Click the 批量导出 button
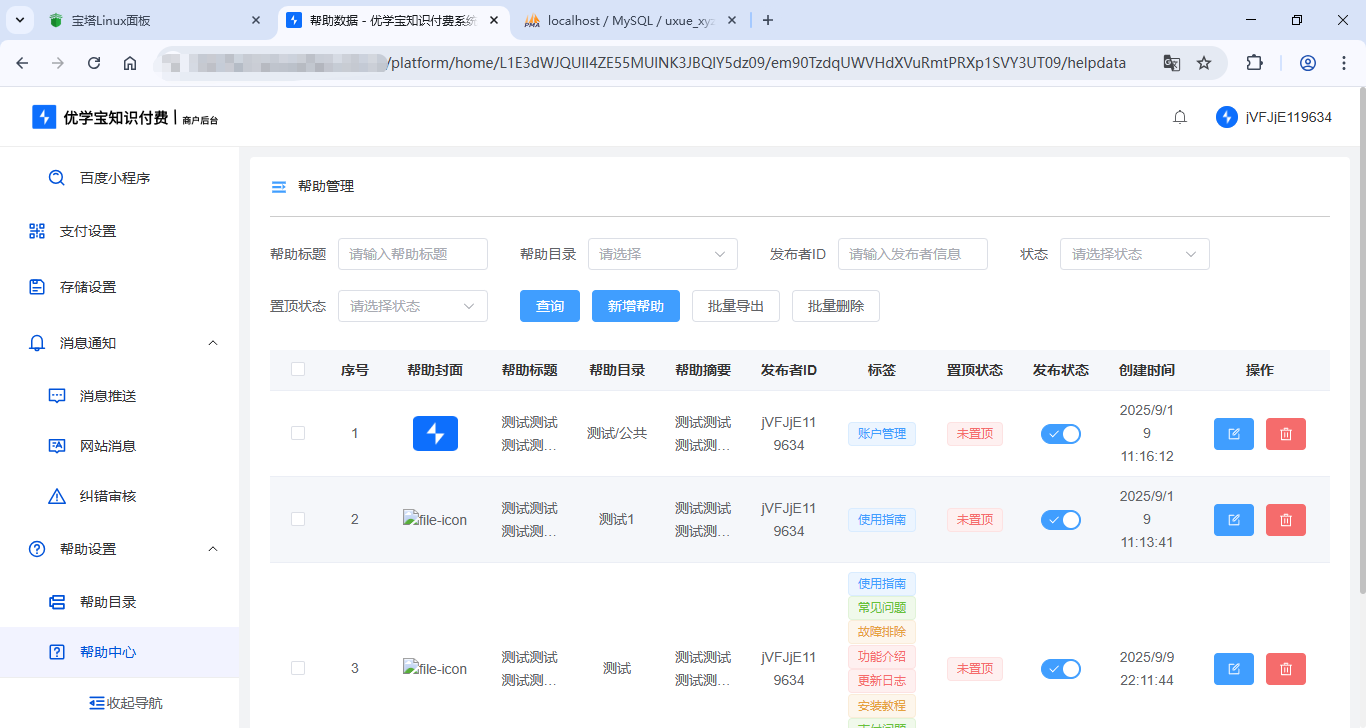The height and width of the screenshot is (728, 1366). pos(735,306)
